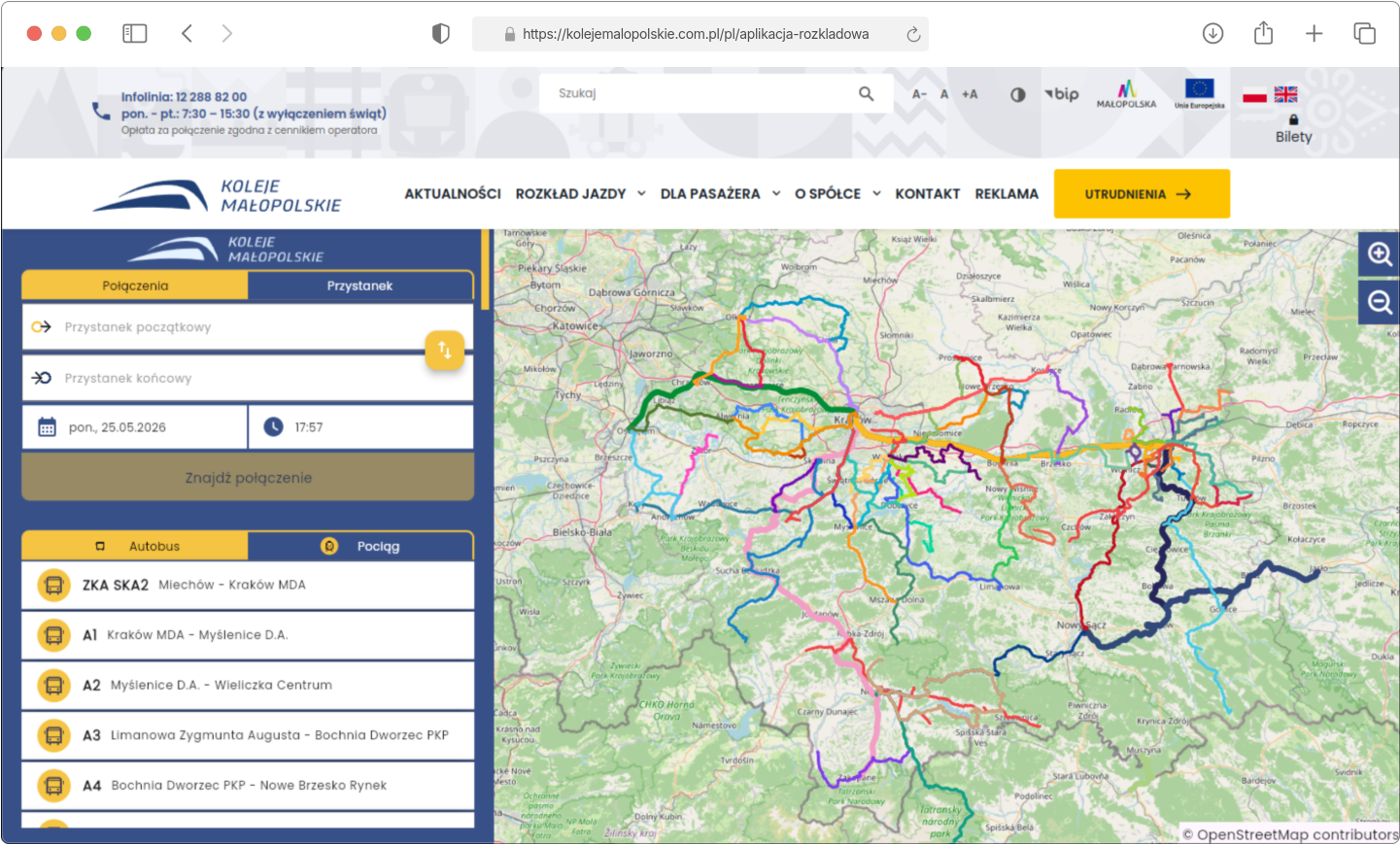Screen dimensions: 1400x844
Task: Swap start and destination stops
Action: [x=444, y=350]
